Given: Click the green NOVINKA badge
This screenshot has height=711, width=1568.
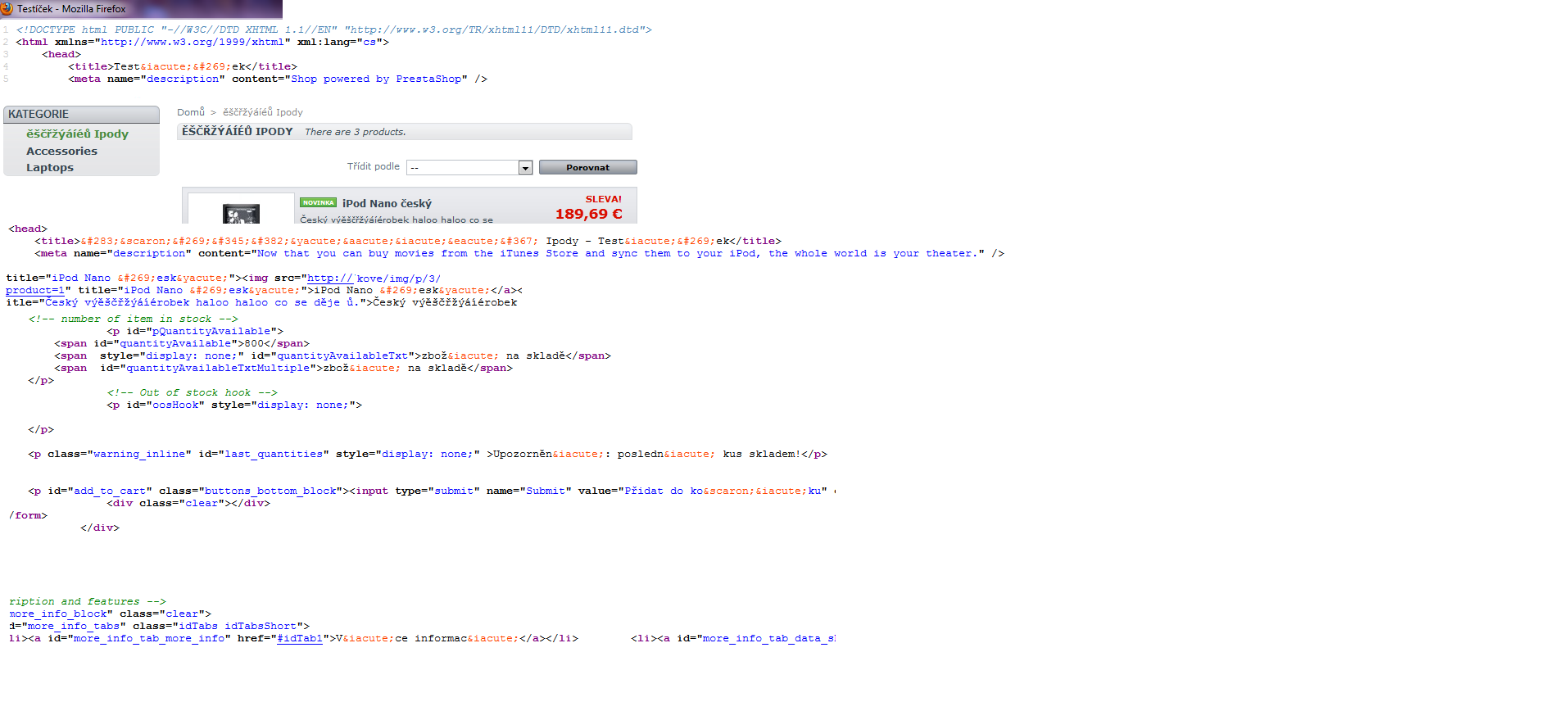Looking at the screenshot, I should point(318,202).
